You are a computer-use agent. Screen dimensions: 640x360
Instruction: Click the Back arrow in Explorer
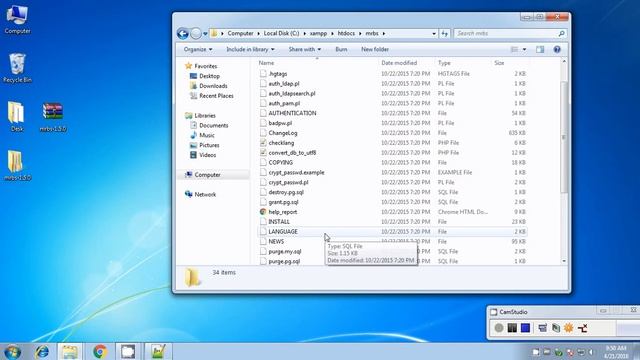pos(182,33)
